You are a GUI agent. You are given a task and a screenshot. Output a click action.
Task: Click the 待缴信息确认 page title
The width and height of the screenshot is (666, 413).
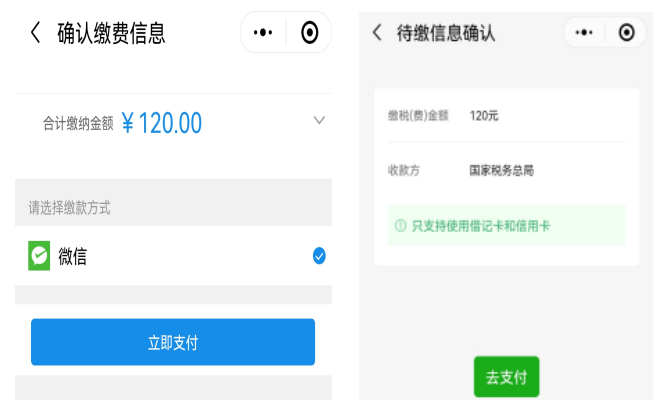click(446, 33)
